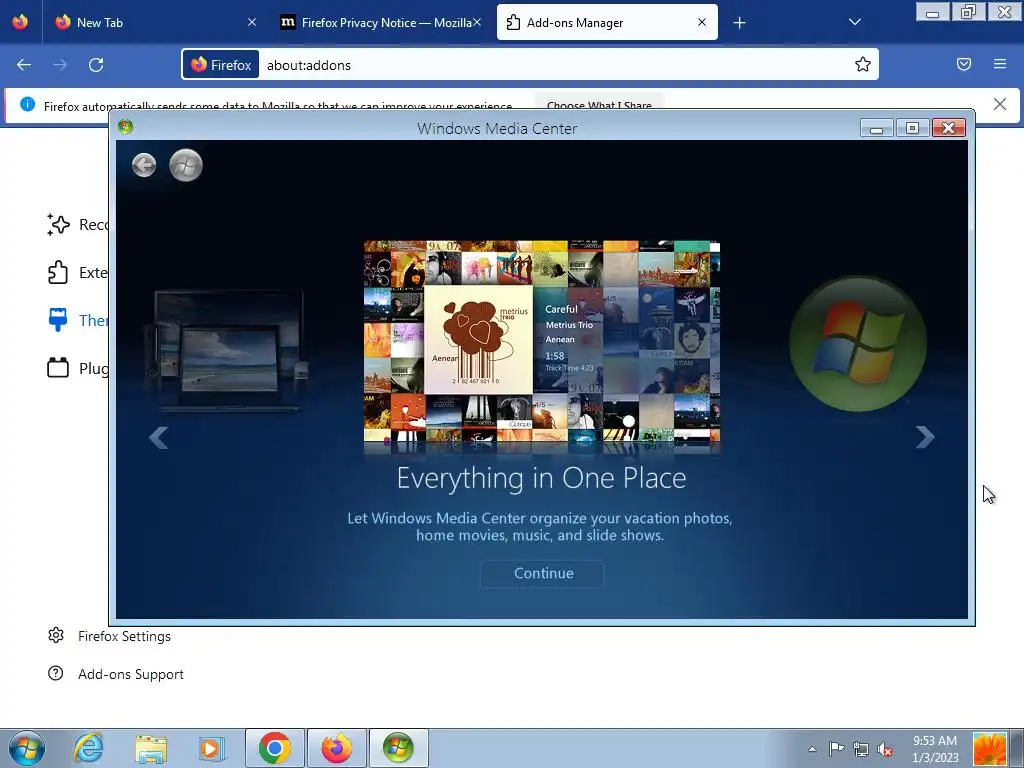Open Windows Explorer folder on taskbar
This screenshot has width=1024, height=768.
pyautogui.click(x=151, y=748)
